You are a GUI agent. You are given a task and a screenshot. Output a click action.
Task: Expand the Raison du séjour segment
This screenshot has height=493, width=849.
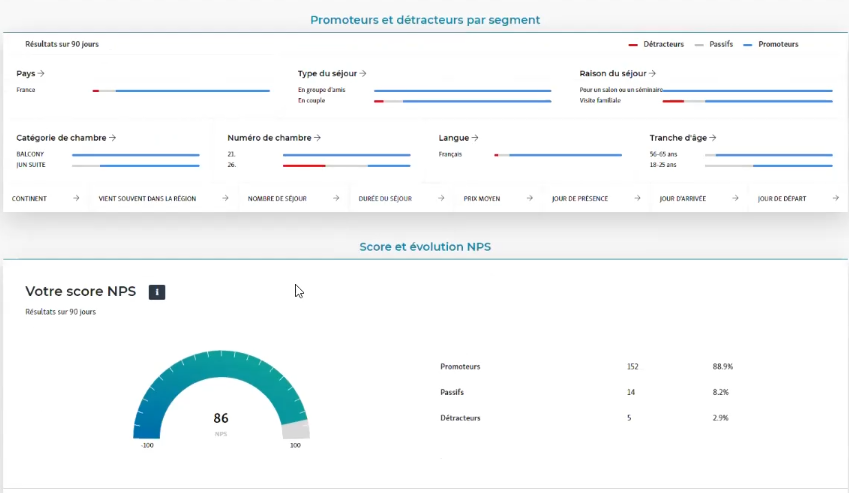(617, 73)
